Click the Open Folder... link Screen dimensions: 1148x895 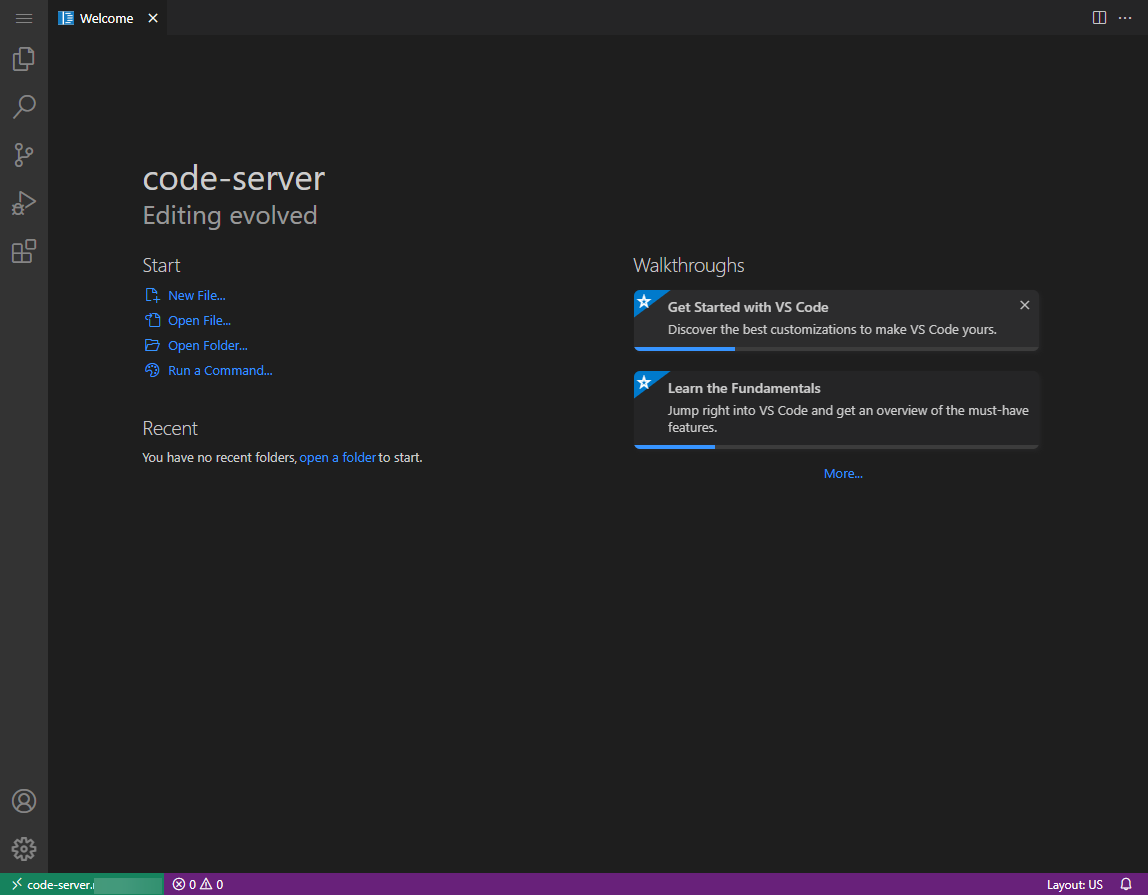pos(207,345)
